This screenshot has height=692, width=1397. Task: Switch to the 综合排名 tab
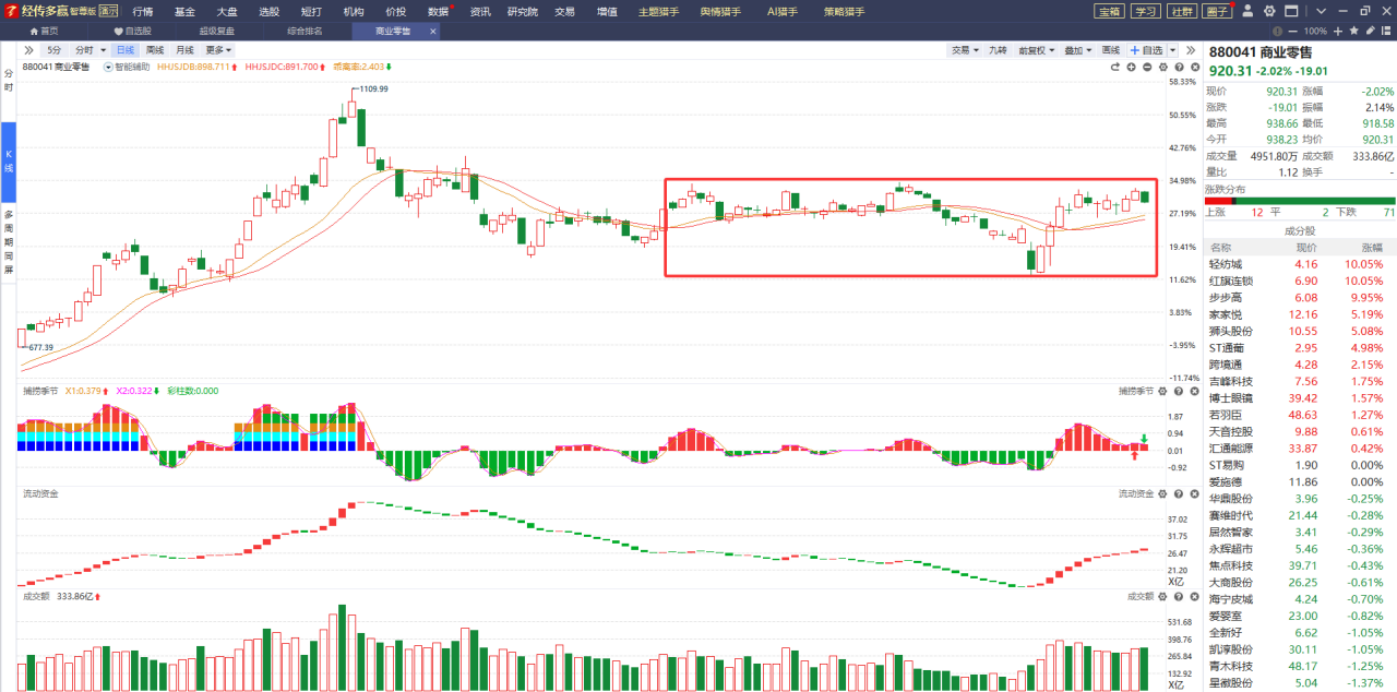coord(305,31)
